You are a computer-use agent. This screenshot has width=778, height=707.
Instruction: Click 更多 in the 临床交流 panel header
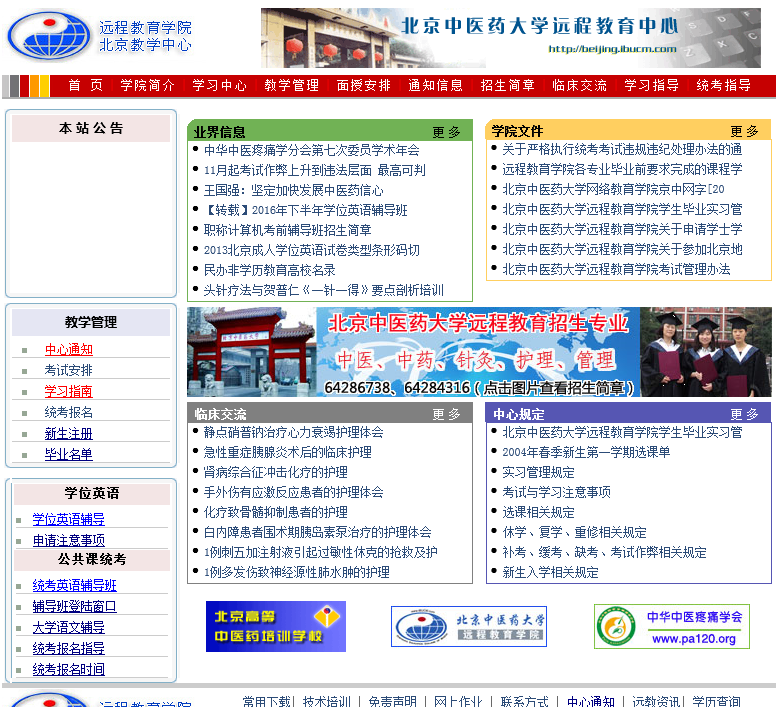(446, 414)
